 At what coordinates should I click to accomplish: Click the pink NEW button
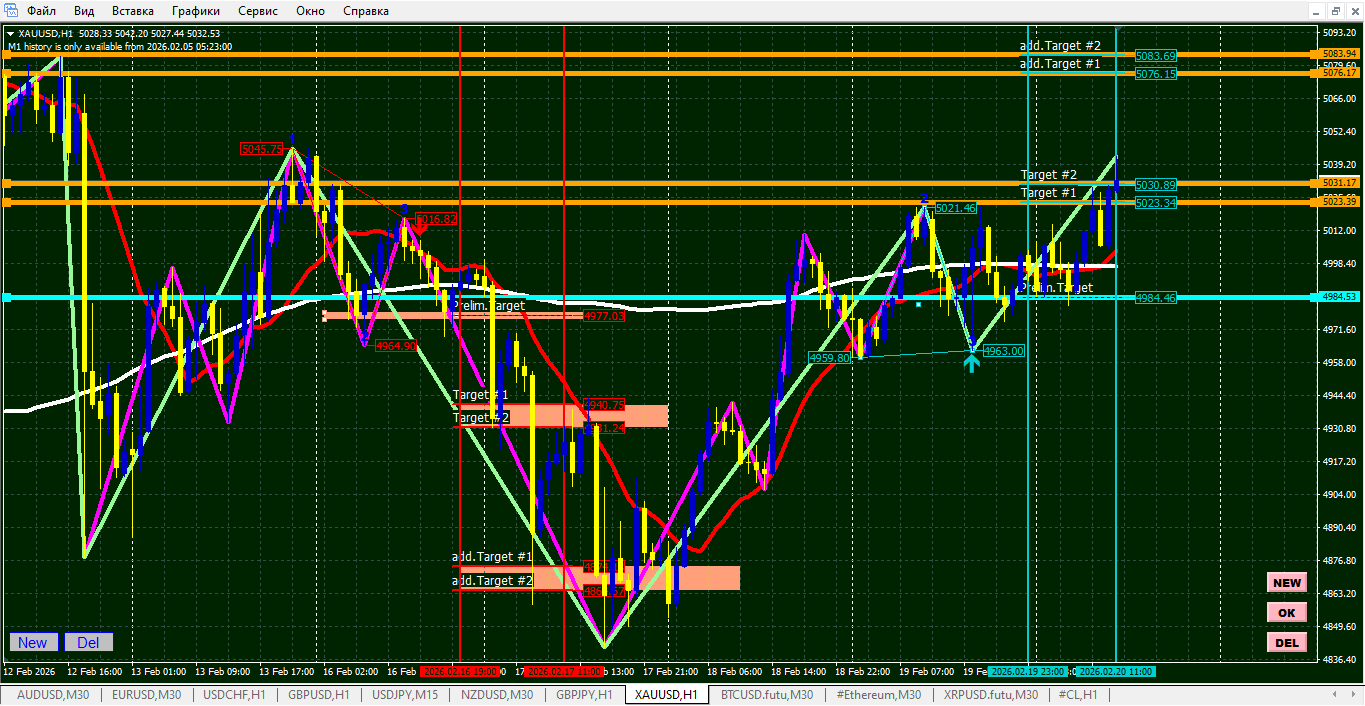[x=1287, y=583]
